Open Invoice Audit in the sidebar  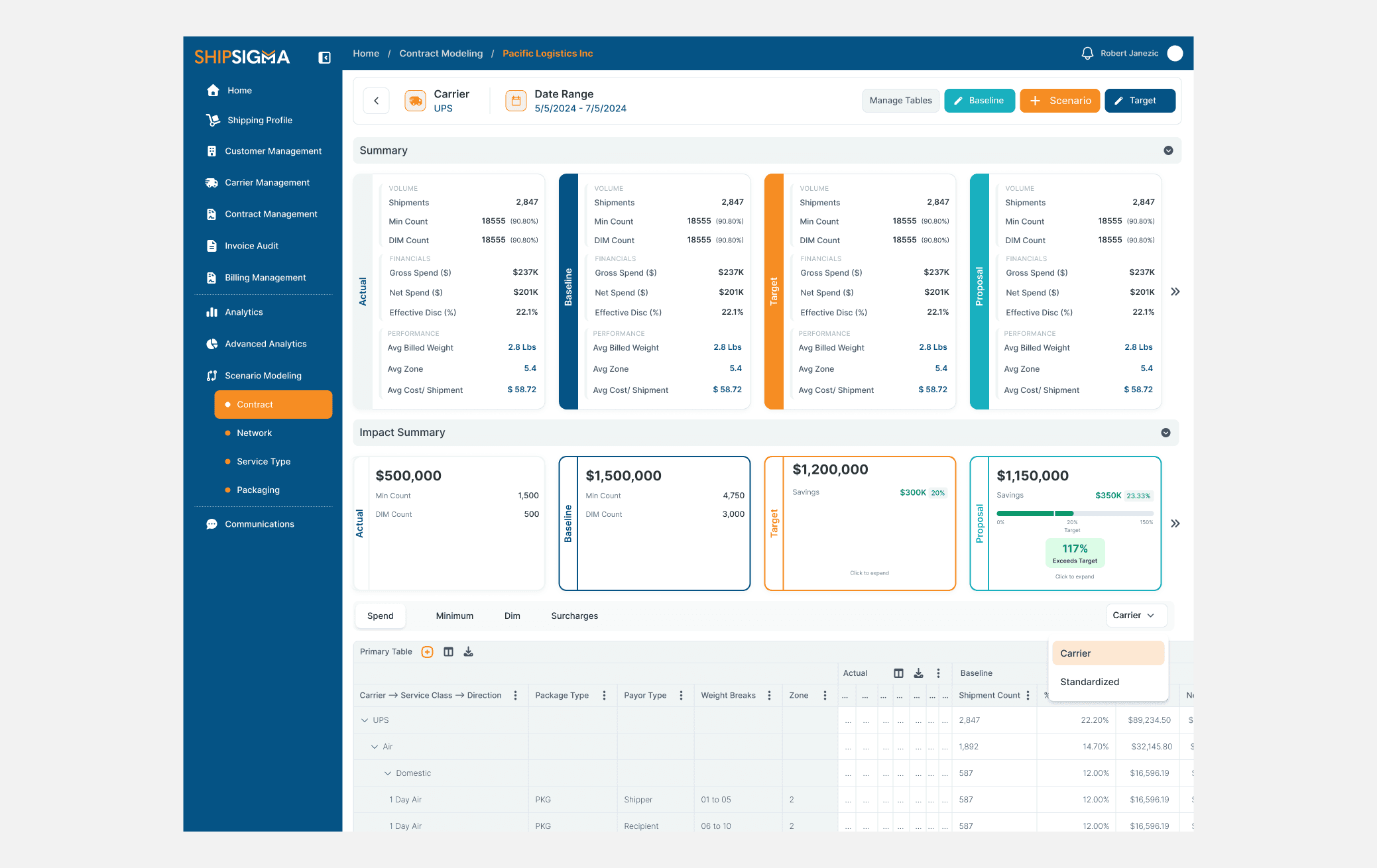(x=251, y=246)
